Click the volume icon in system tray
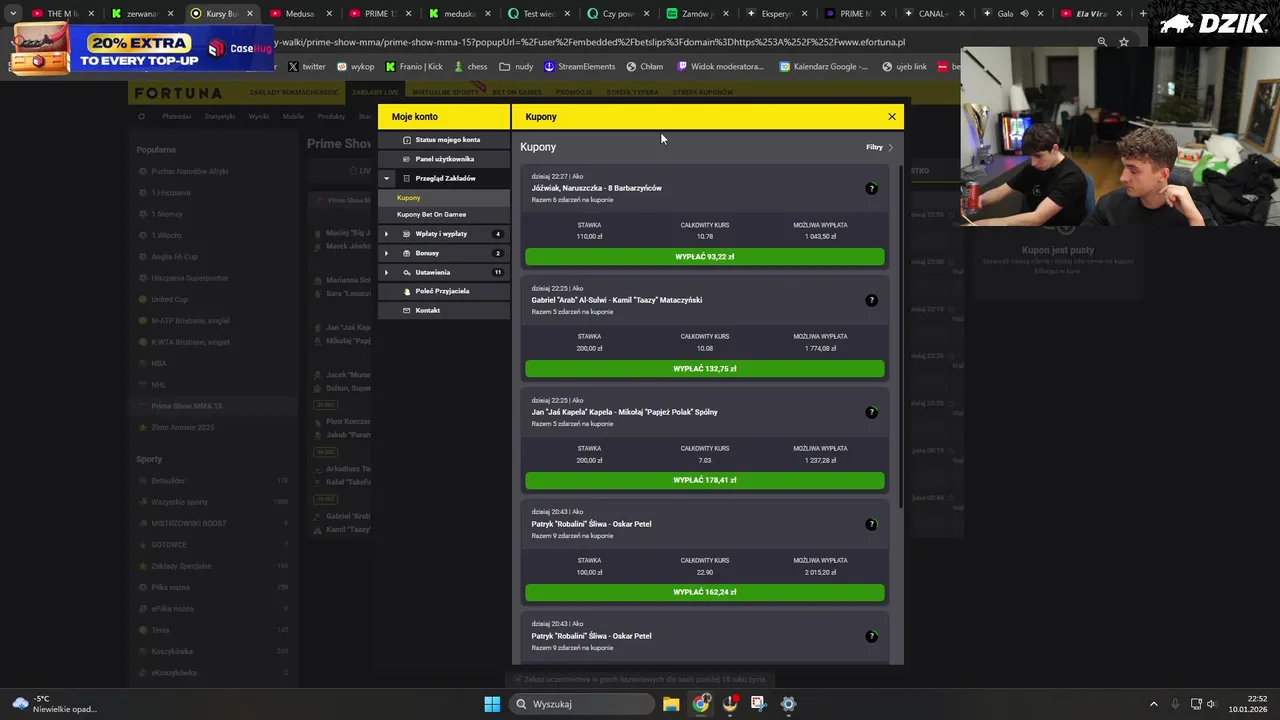Viewport: 1280px width, 720px height. tap(1211, 704)
